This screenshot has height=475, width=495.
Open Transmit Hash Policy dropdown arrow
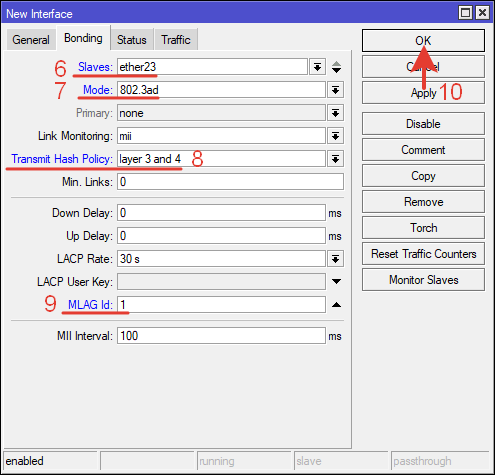[335, 159]
